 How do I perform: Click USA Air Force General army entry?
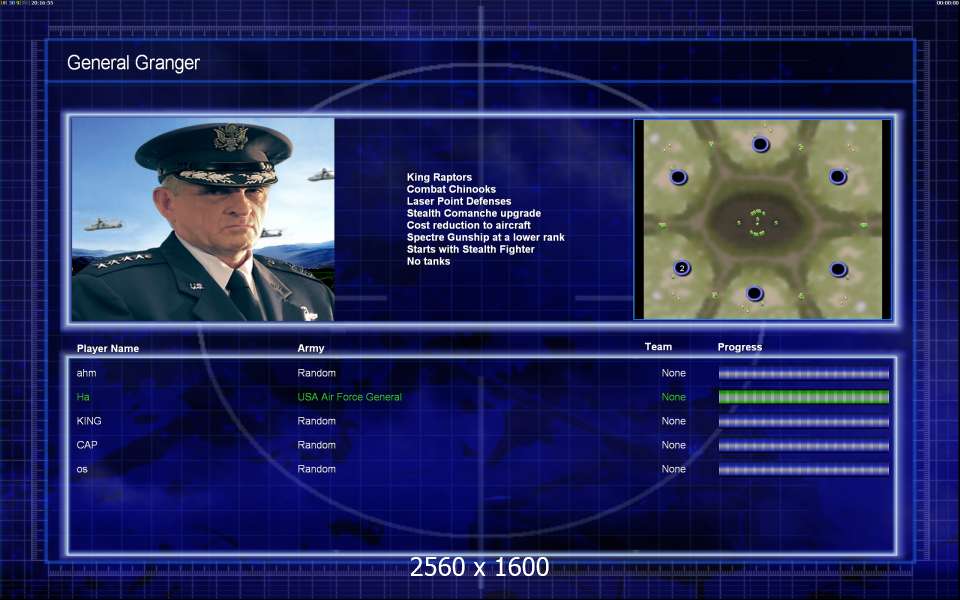click(350, 397)
